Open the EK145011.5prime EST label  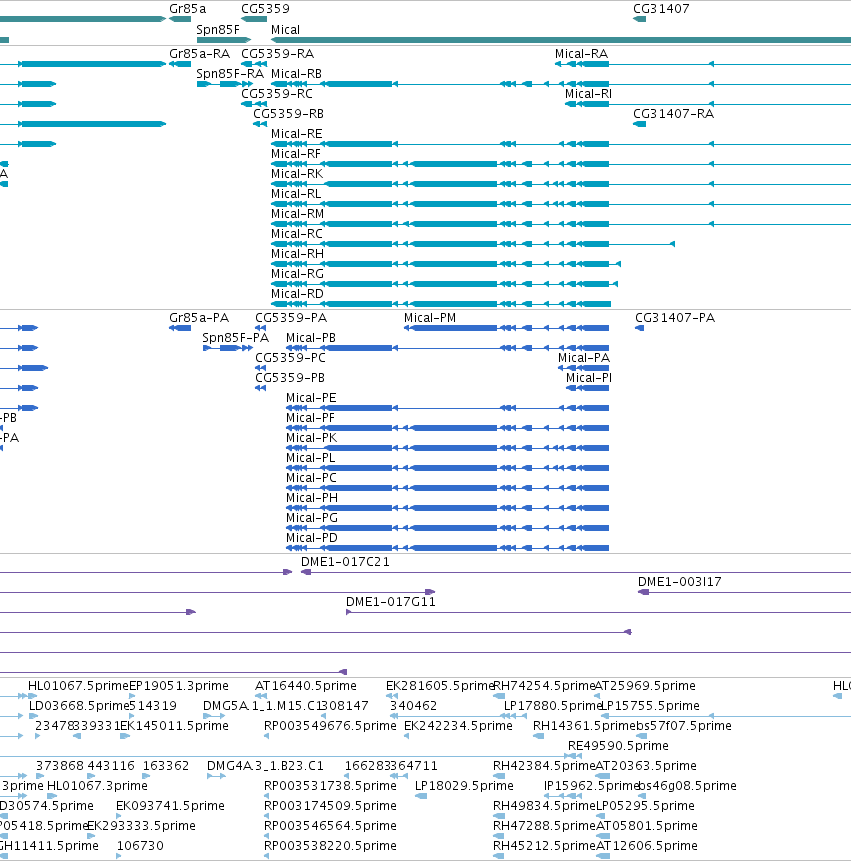click(174, 726)
